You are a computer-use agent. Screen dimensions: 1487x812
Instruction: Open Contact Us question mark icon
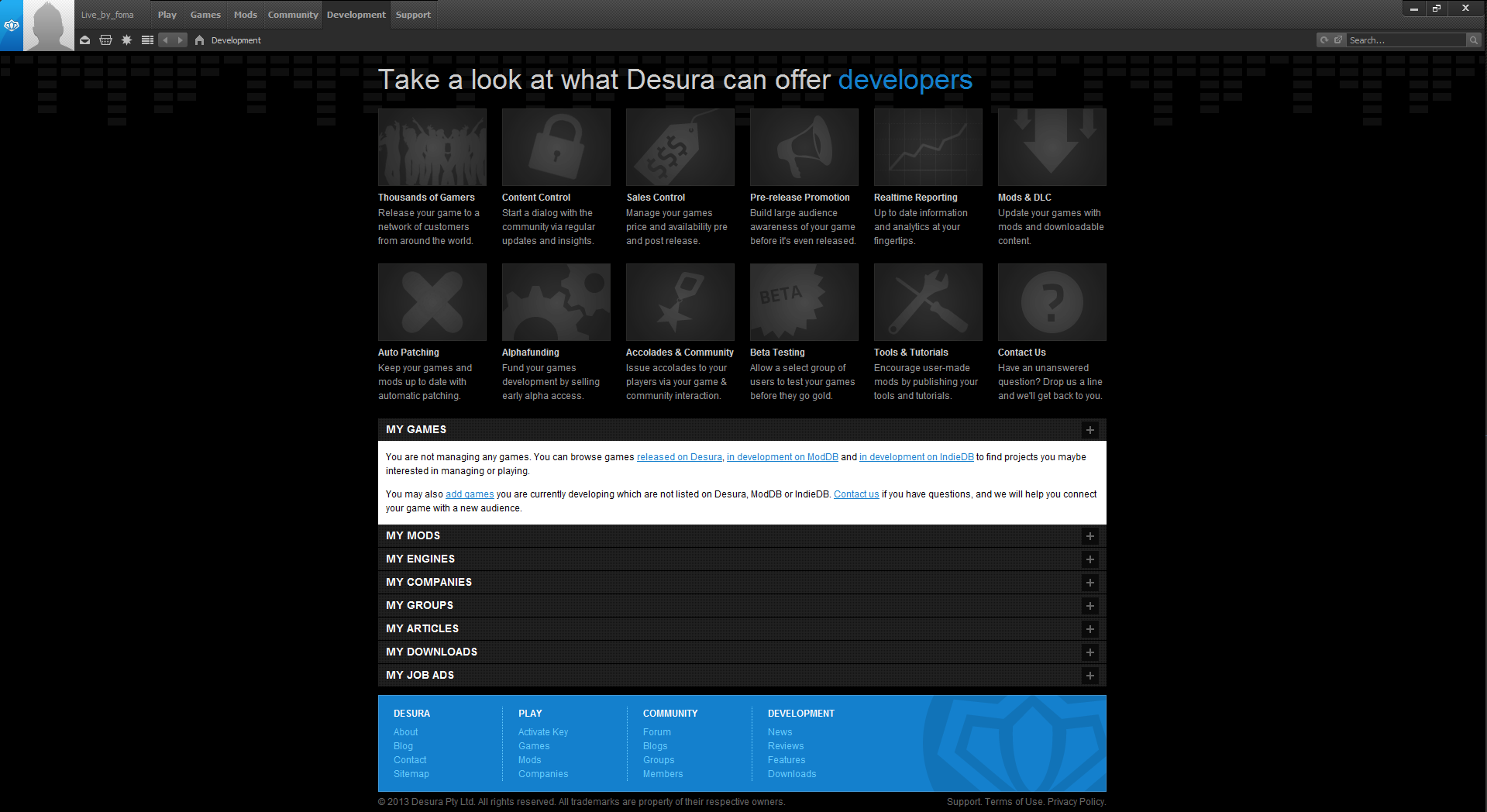tap(1052, 302)
